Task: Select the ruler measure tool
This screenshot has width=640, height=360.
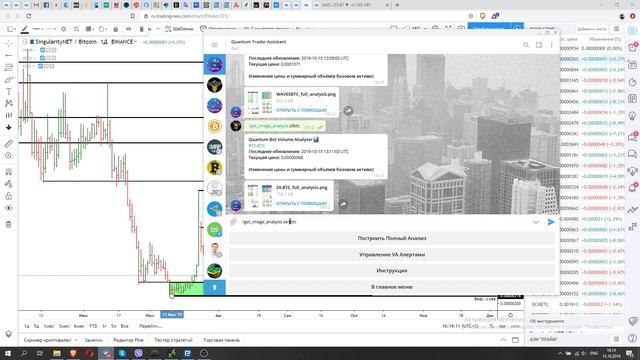Action: pyautogui.click(x=9, y=144)
